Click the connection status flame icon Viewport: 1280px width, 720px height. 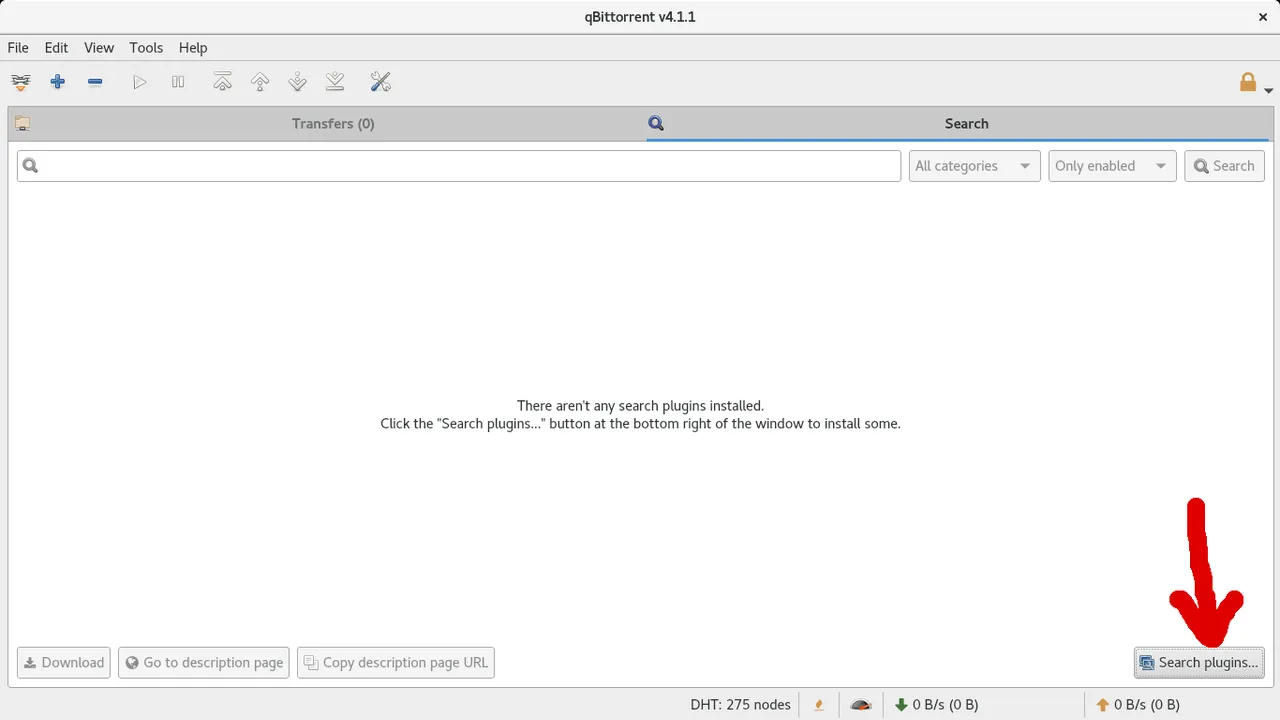818,704
